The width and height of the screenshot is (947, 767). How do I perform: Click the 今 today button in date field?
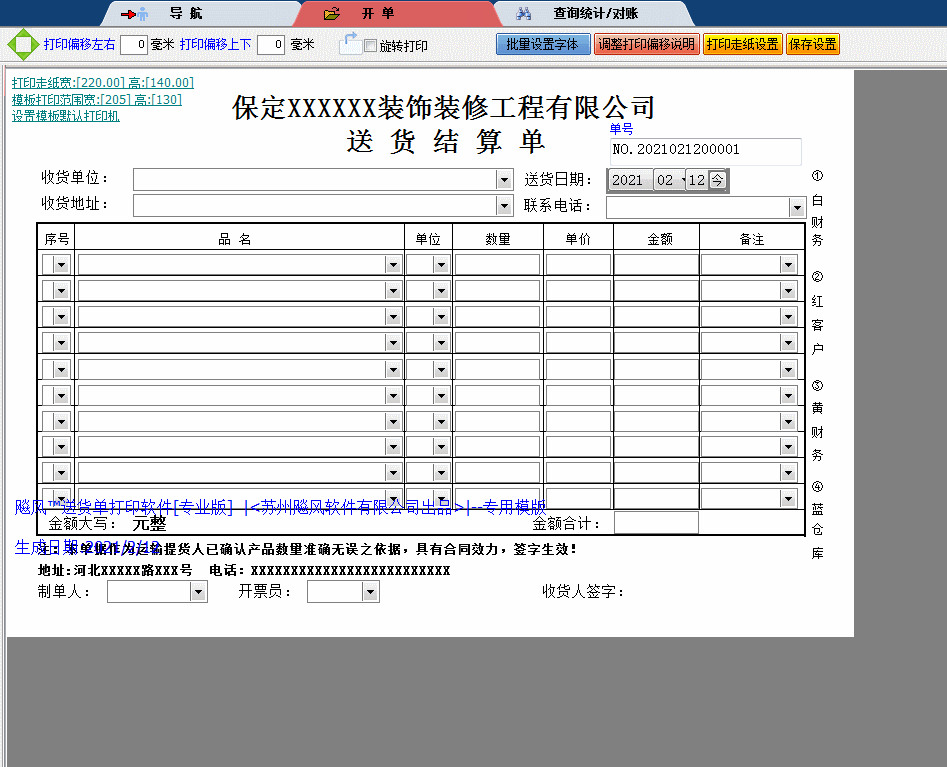click(717, 180)
